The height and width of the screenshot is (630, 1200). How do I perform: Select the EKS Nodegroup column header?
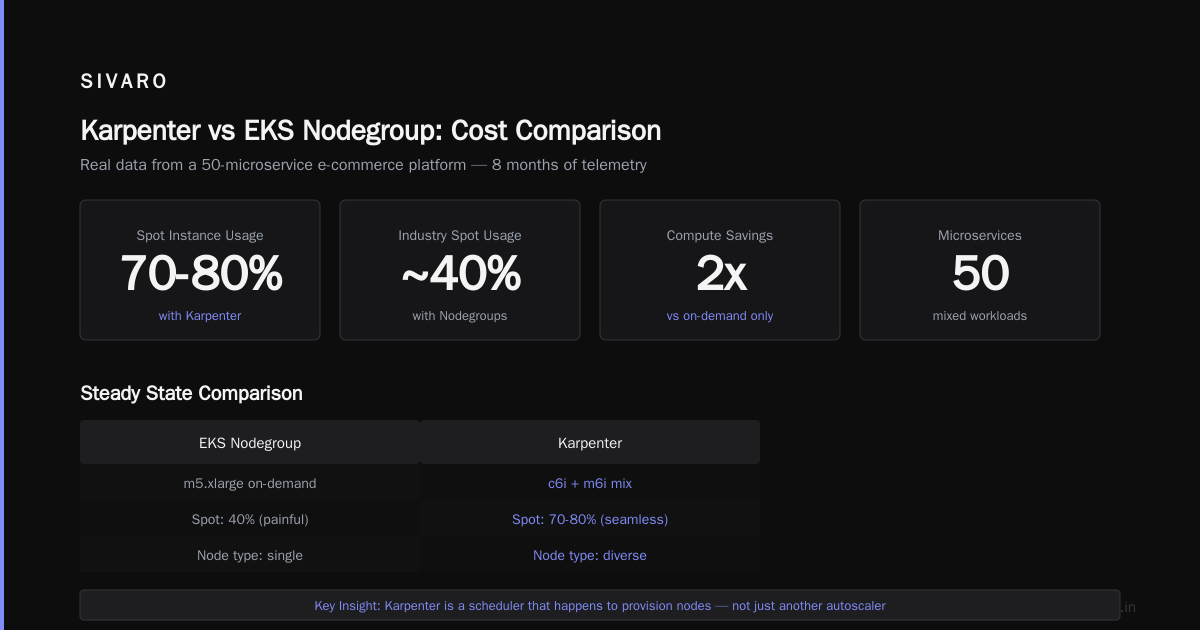[250, 442]
